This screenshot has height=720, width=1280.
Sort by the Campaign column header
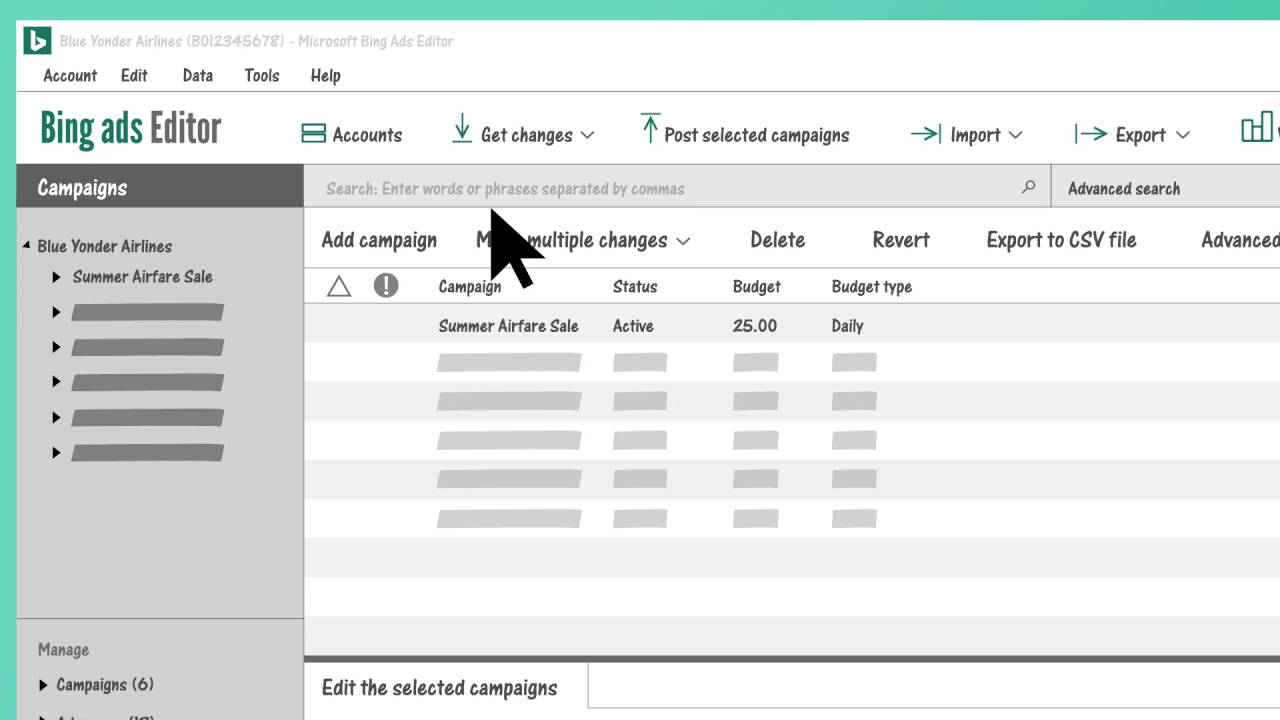[470, 287]
